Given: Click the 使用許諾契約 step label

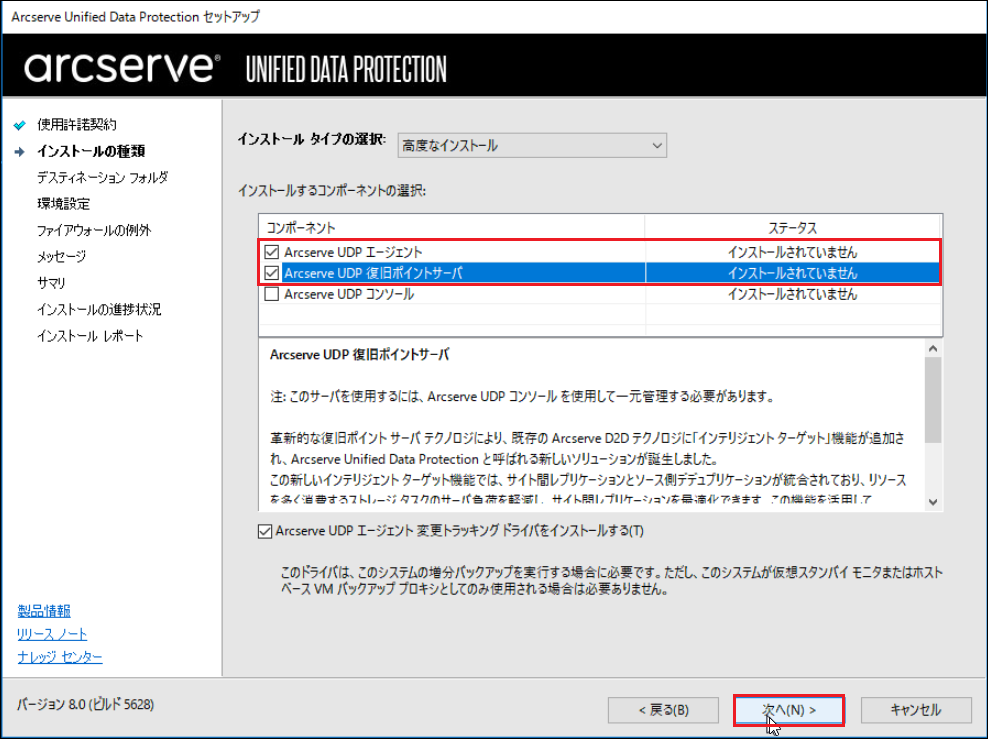Looking at the screenshot, I should (x=76, y=125).
